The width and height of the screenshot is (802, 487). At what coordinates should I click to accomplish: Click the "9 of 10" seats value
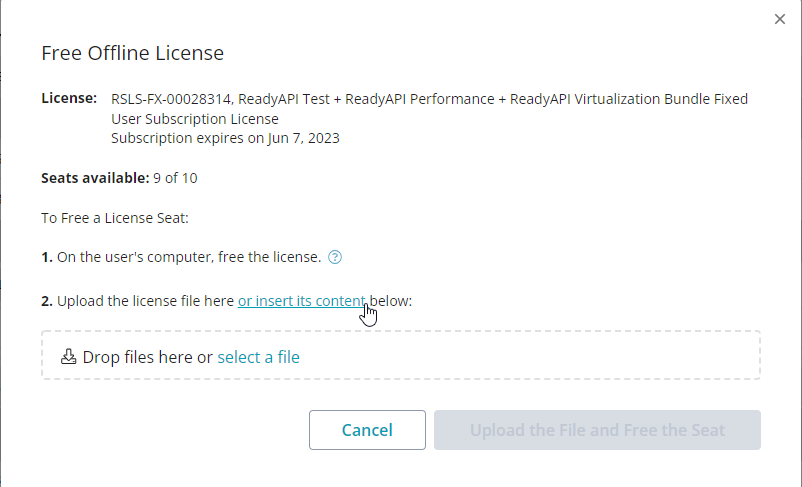point(175,178)
